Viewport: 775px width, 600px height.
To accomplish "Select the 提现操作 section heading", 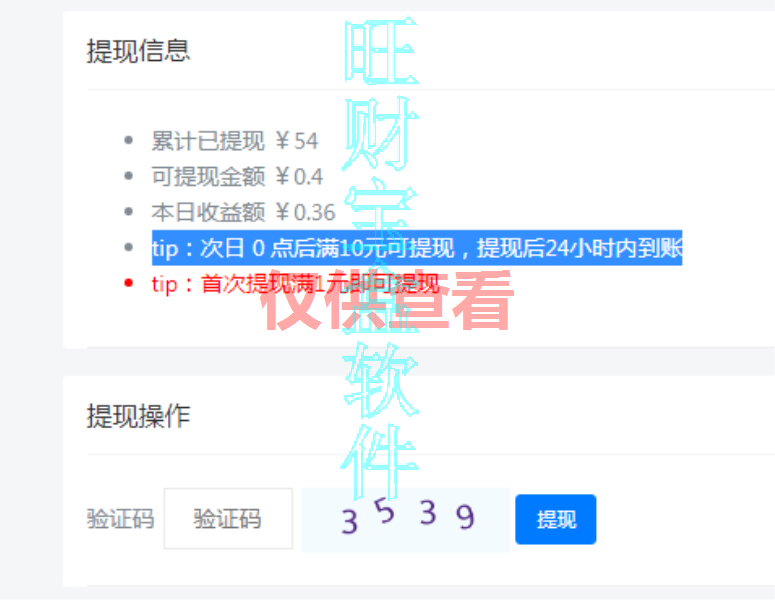I will pos(138,416).
